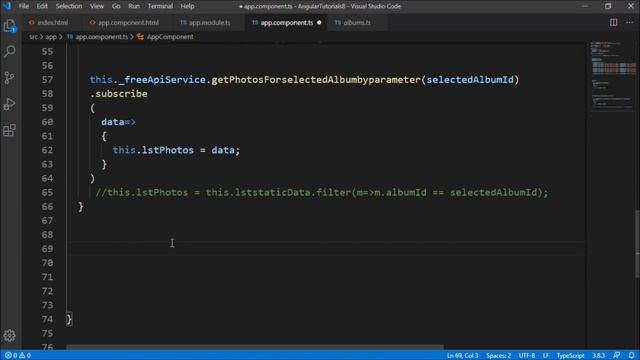The height and width of the screenshot is (360, 640).
Task: Open the Search view in activity bar
Action: (9, 51)
